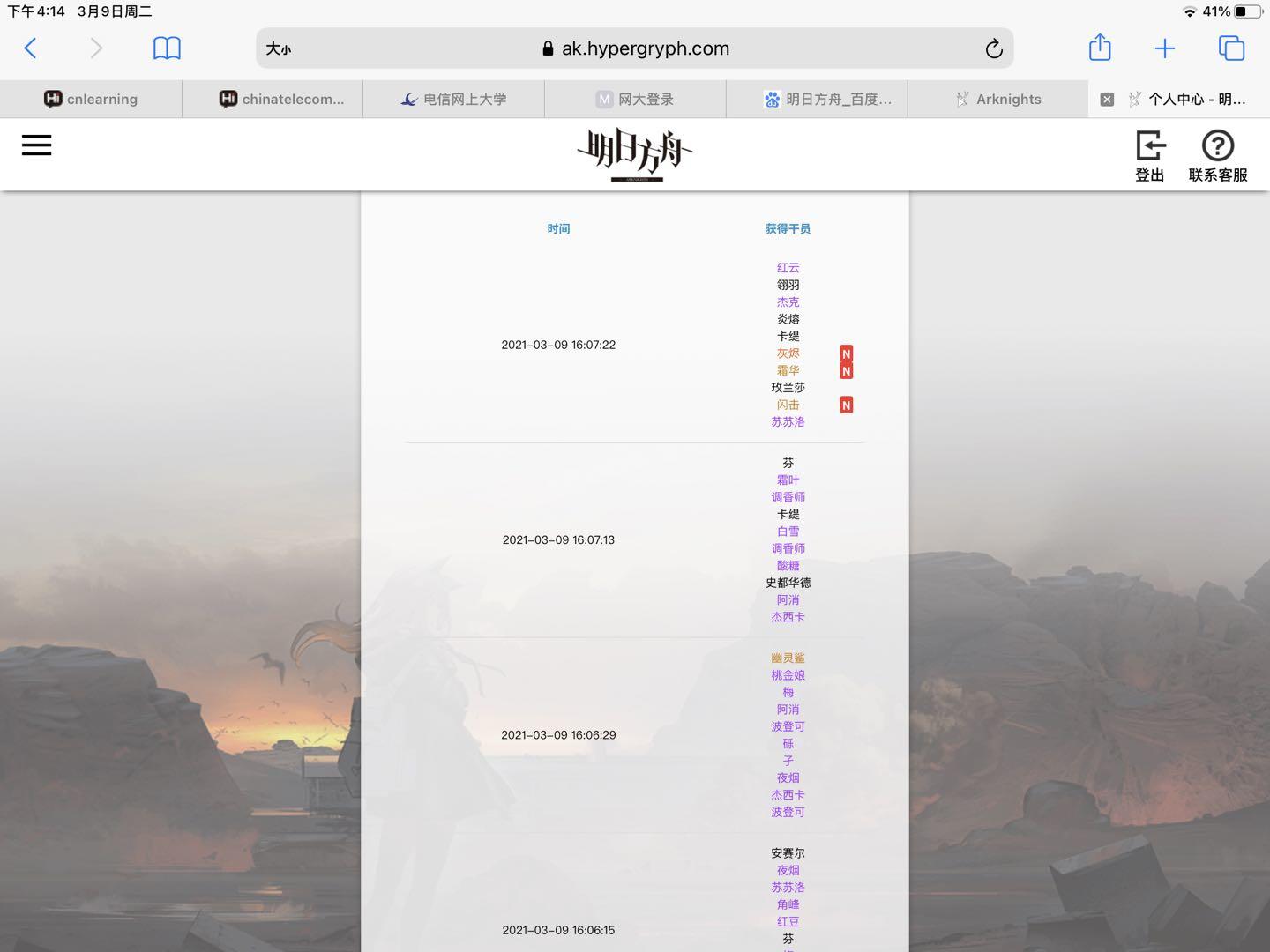Tap the Safari forward arrow
Viewport: 1270px width, 952px height.
[96, 48]
